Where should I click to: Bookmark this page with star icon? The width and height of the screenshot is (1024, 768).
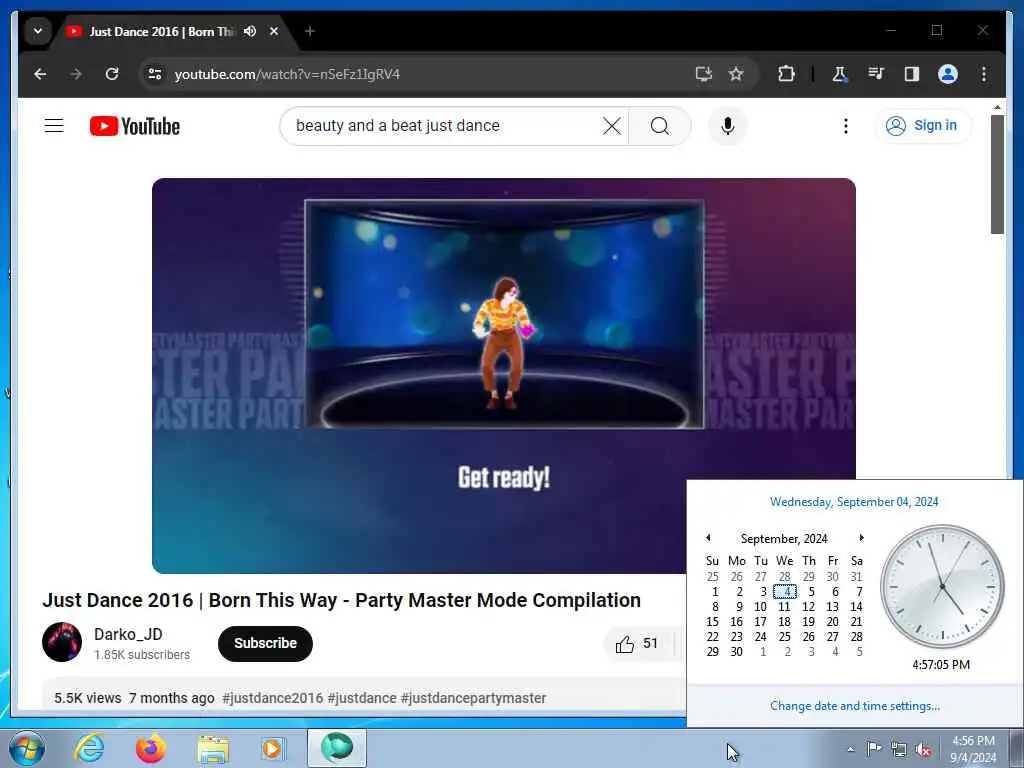click(736, 74)
